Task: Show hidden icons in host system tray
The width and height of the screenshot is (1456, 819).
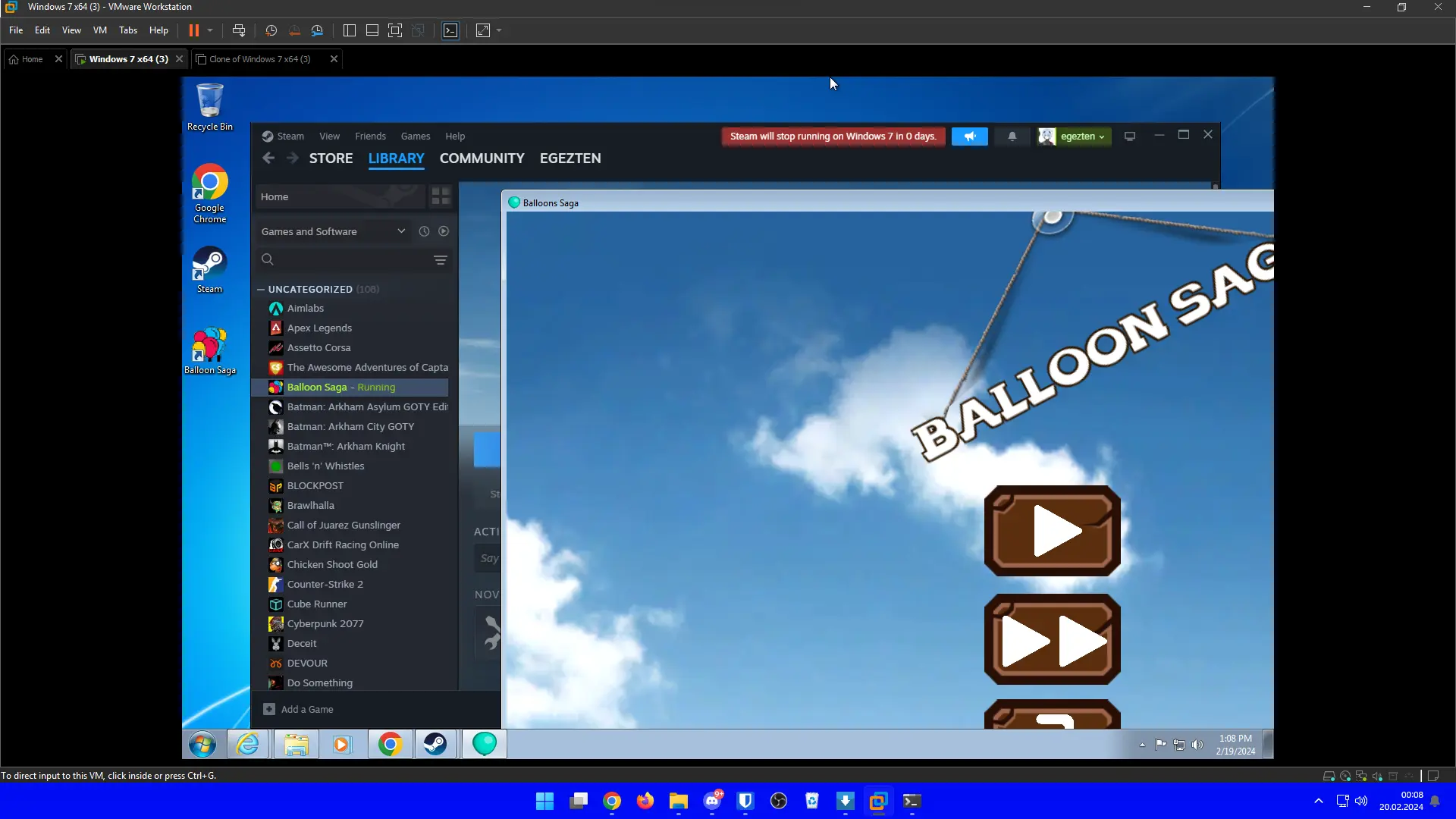Action: coord(1319,802)
